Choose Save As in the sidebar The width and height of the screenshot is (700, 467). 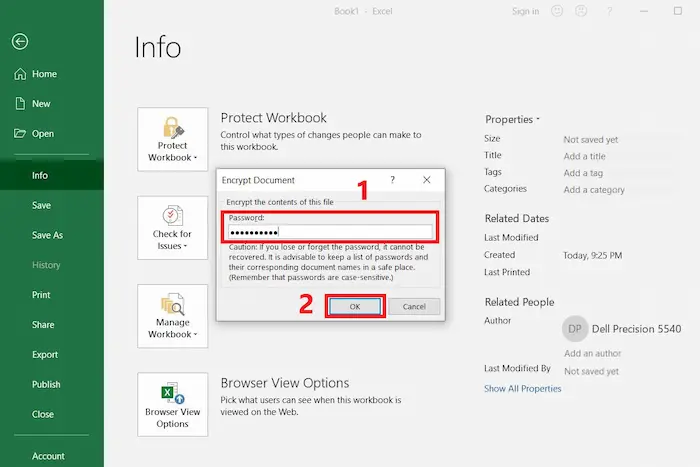tap(52, 235)
